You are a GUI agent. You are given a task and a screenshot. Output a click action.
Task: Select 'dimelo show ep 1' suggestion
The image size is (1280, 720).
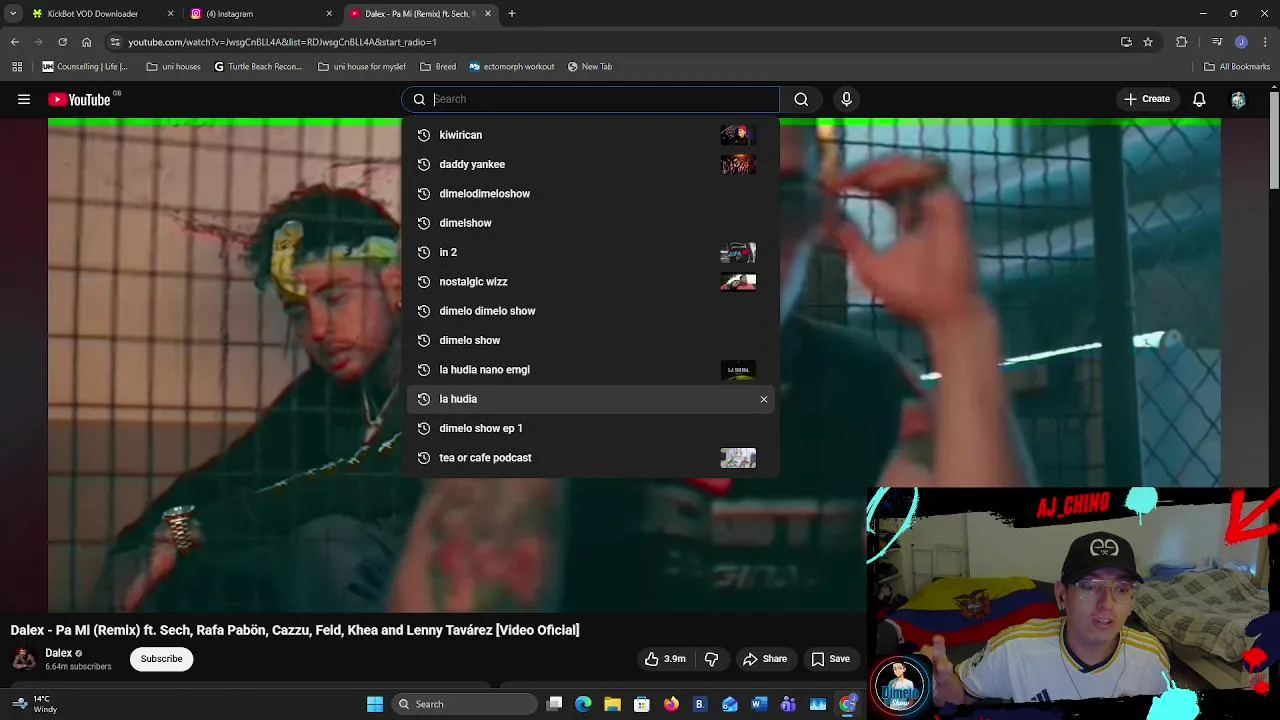click(x=591, y=428)
